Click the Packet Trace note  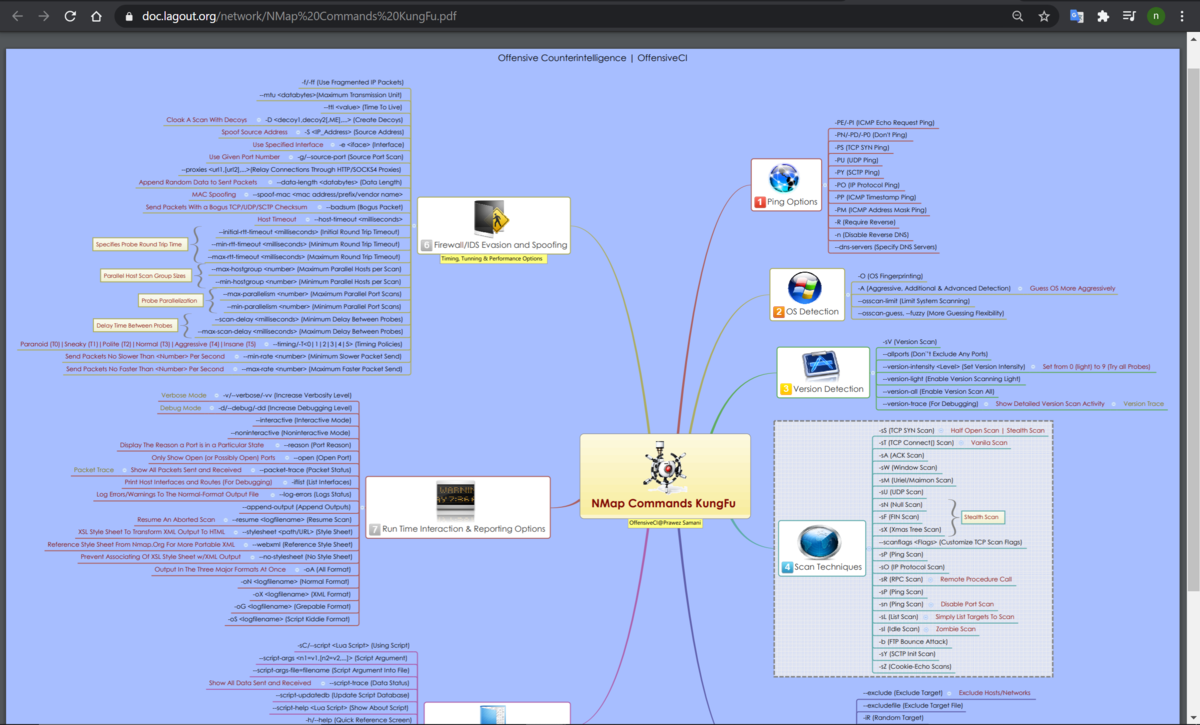click(94, 469)
